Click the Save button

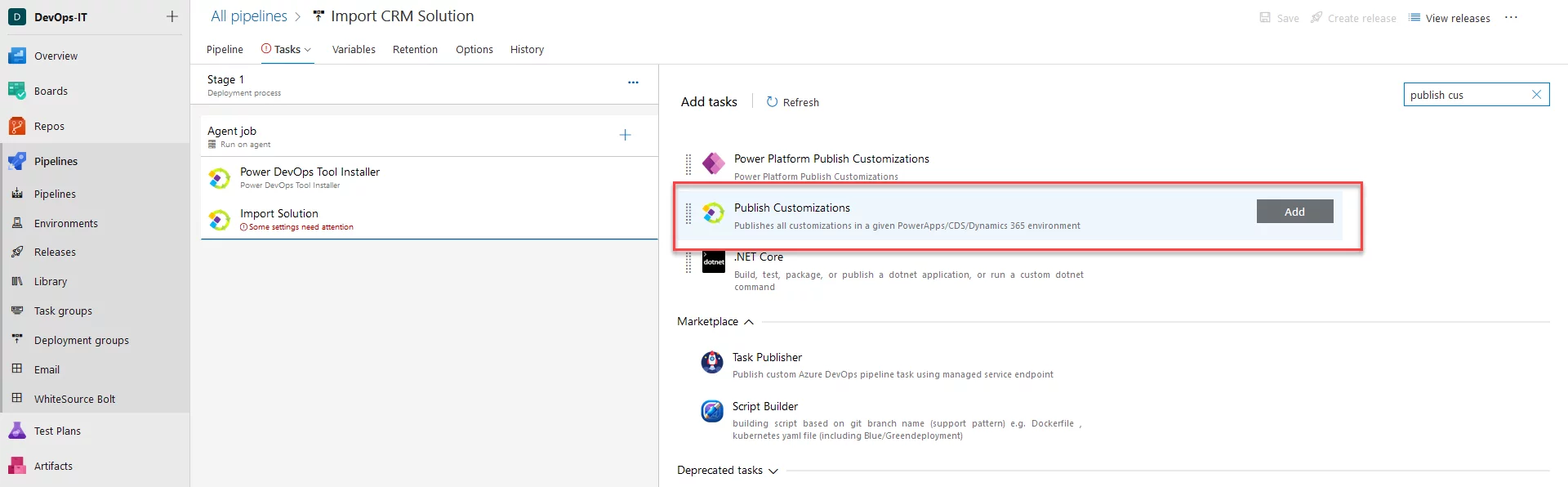pos(1279,18)
